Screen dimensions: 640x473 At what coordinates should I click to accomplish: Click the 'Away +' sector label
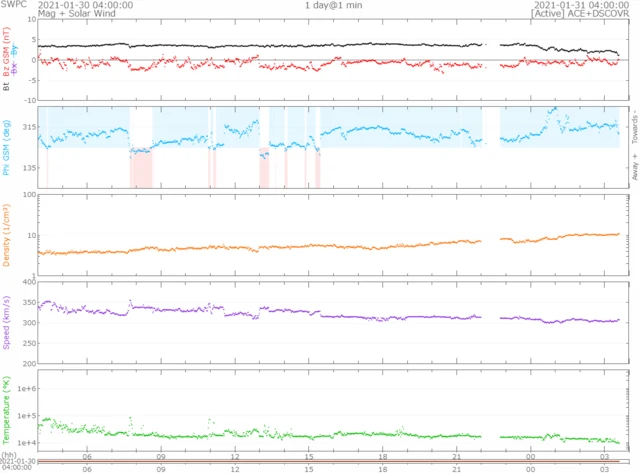(635, 167)
